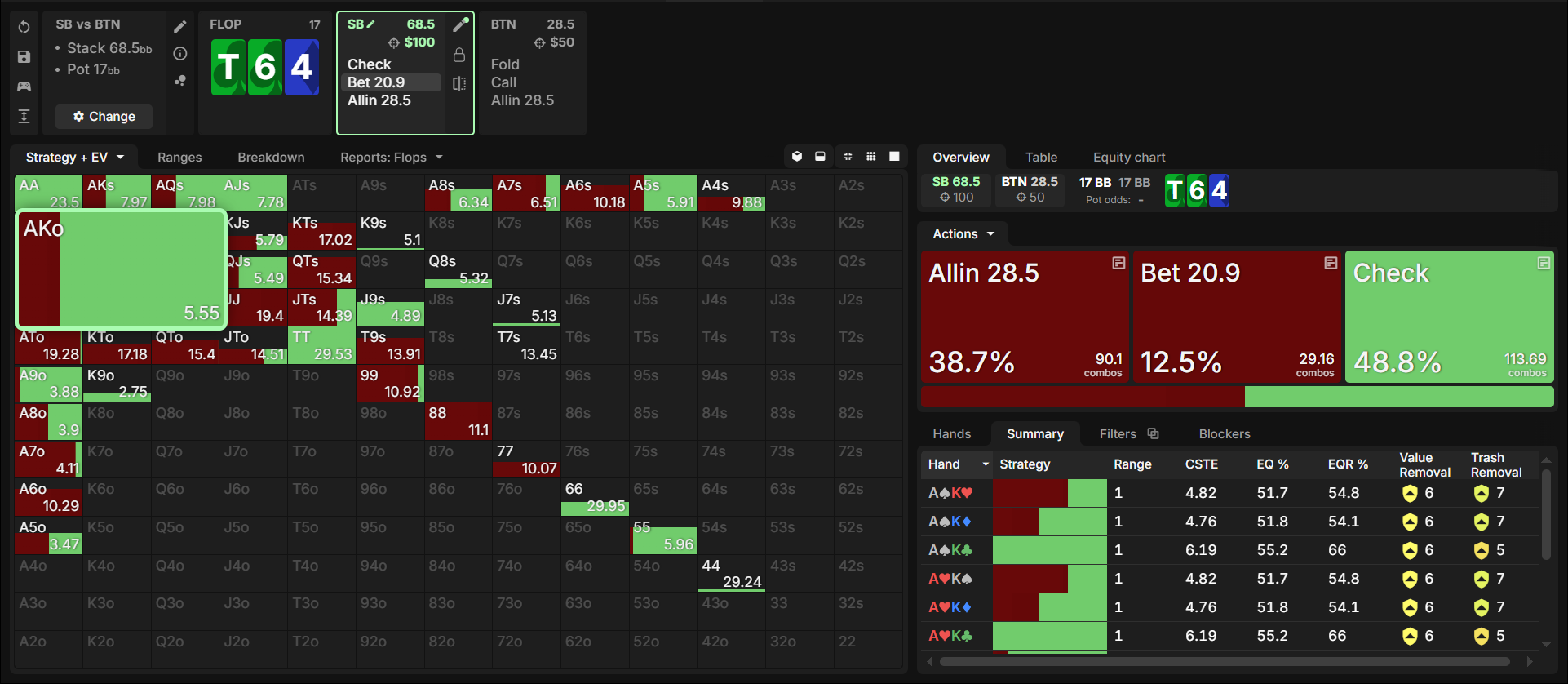Screen dimensions: 1568x684
Task: Click the pencil edit icon beside SB vs BTN
Action: pos(180,27)
